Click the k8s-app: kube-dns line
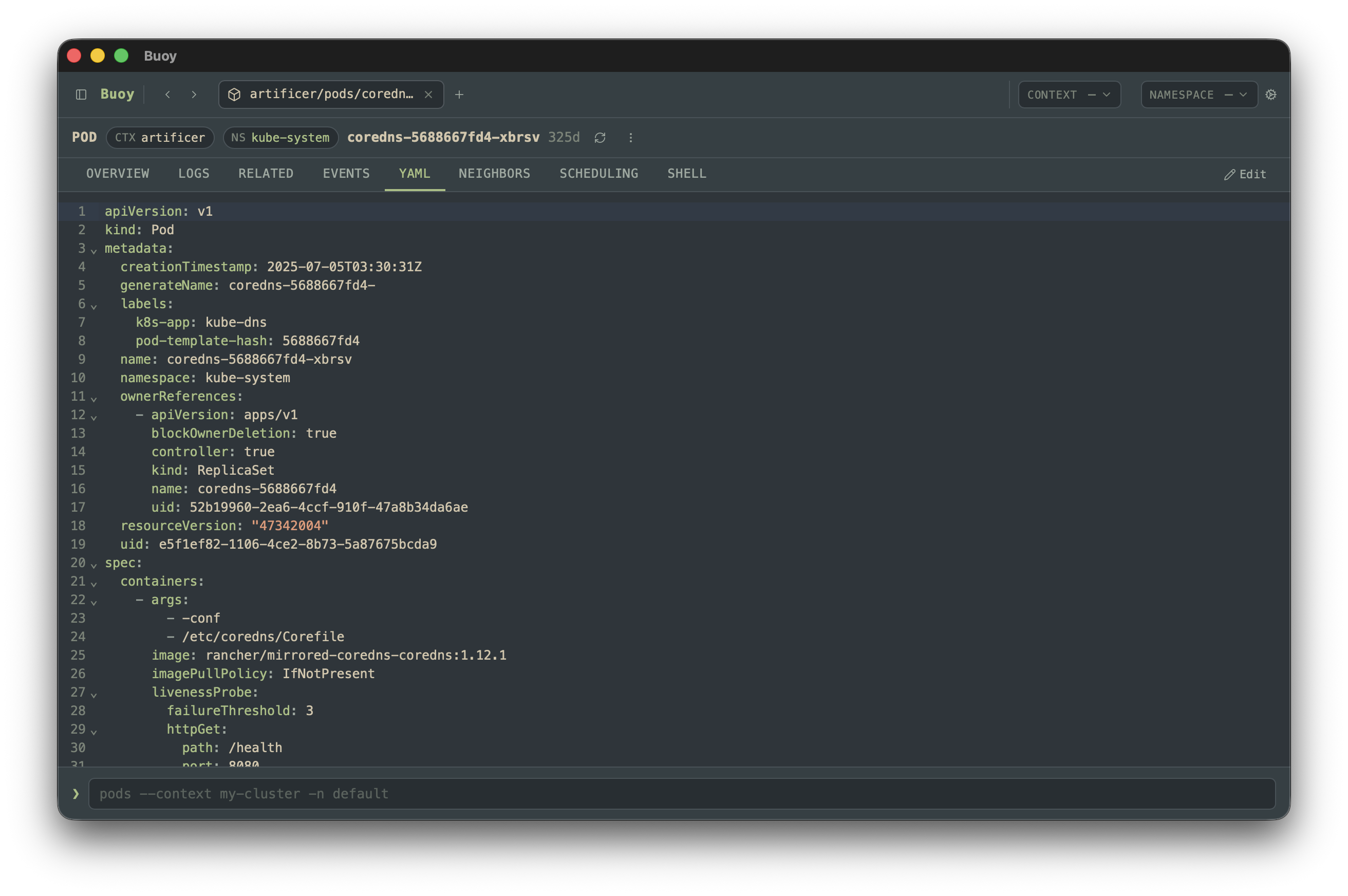This screenshot has width=1348, height=896. pos(201,322)
